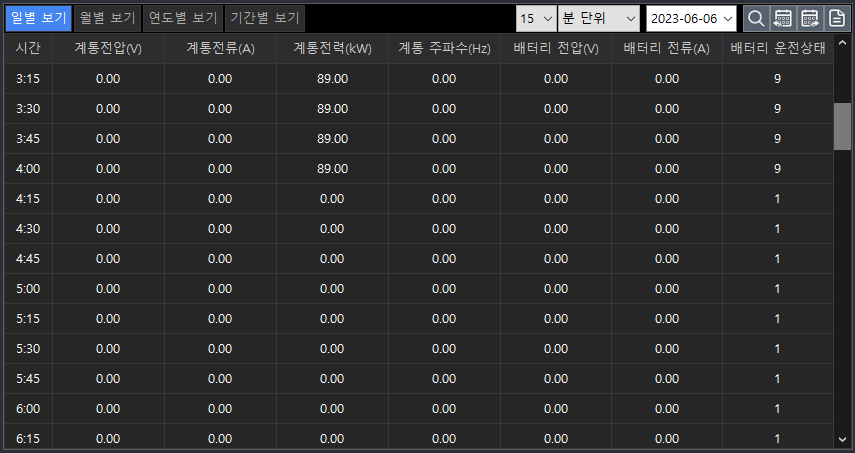Viewport: 855px width, 453px height.
Task: Click 계통 주파수 0.00 in 3:45 row
Action: [x=444, y=138]
